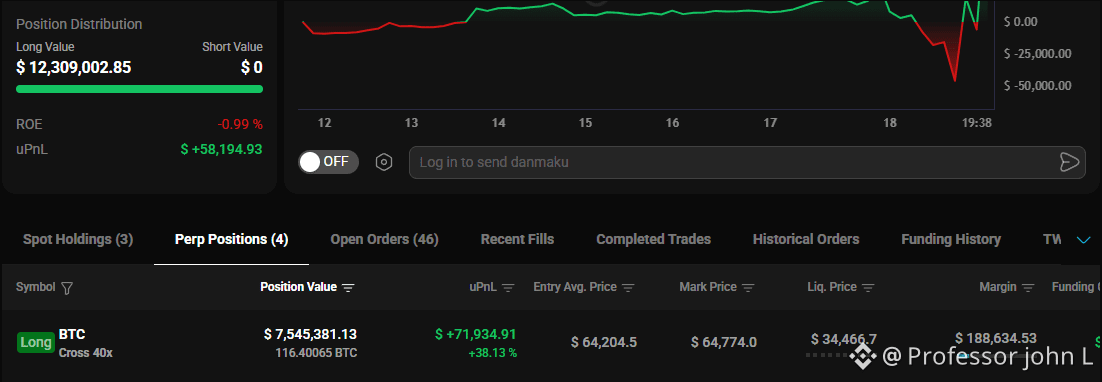Click mark price $ 64,774.0
Image resolution: width=1102 pixels, height=382 pixels.
724,343
